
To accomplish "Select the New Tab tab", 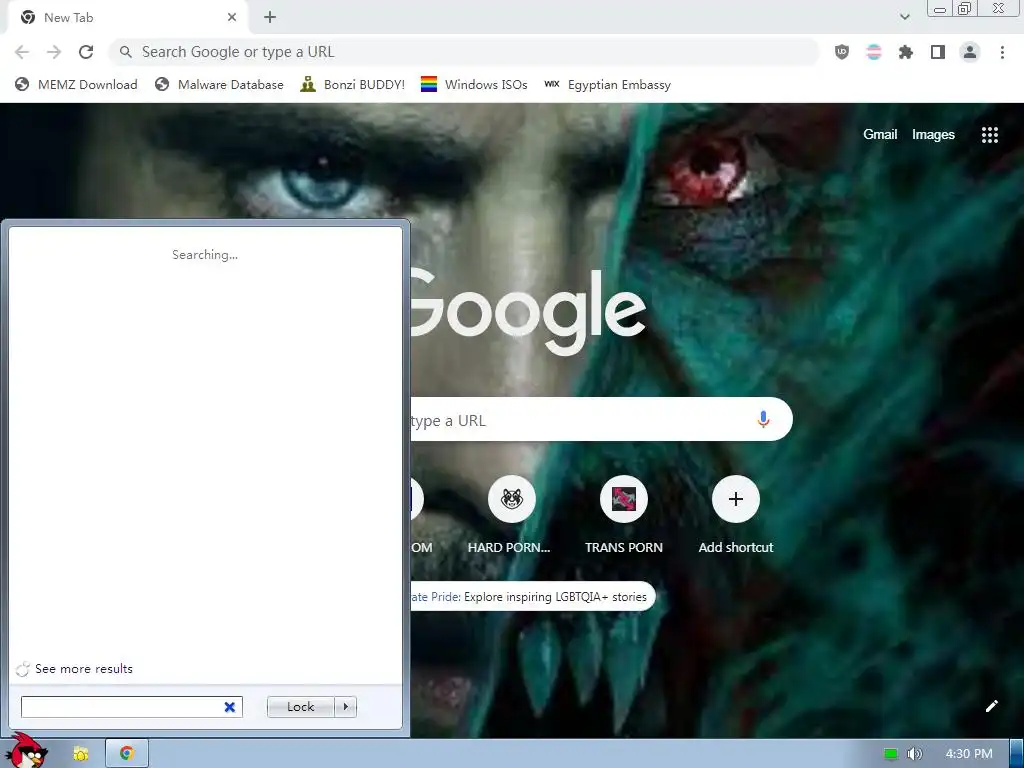I will click(127, 18).
